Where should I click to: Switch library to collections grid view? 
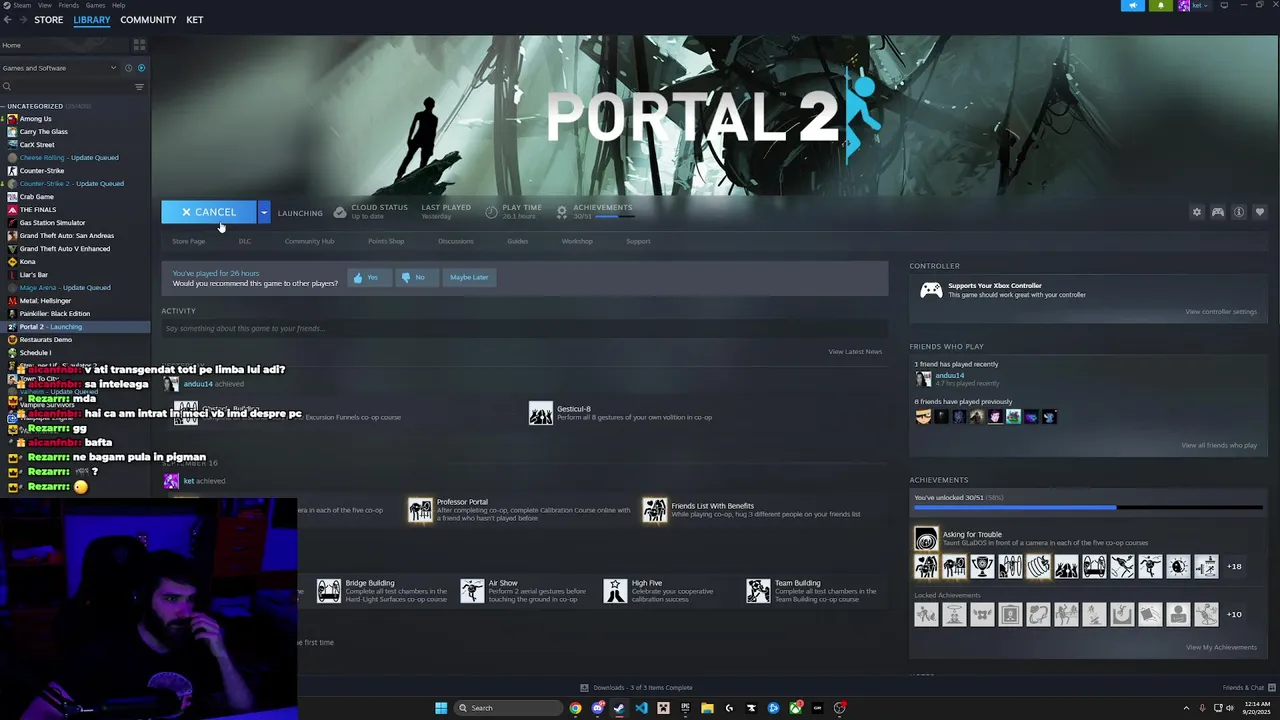click(139, 45)
